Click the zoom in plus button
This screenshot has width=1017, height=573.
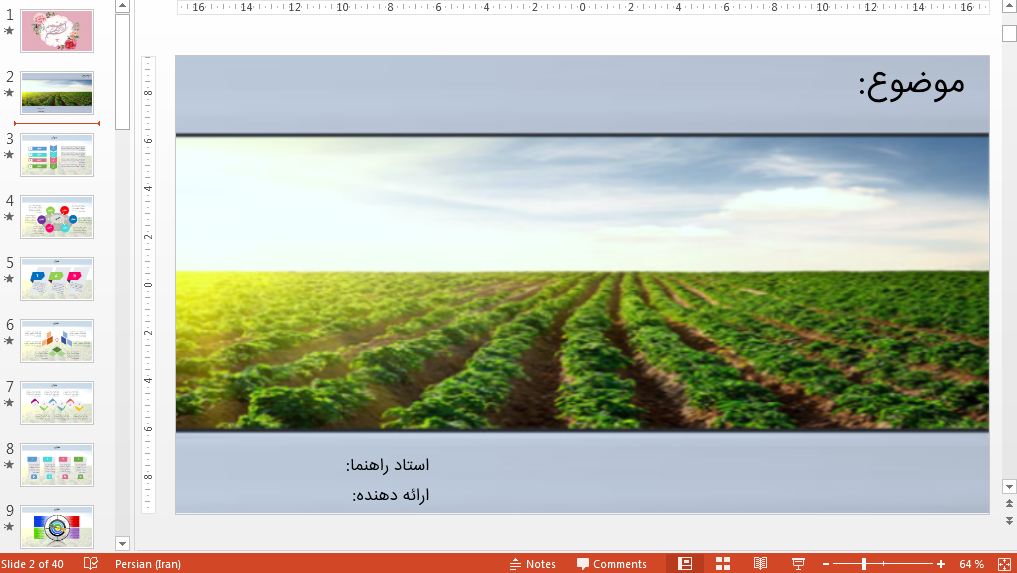tap(940, 565)
